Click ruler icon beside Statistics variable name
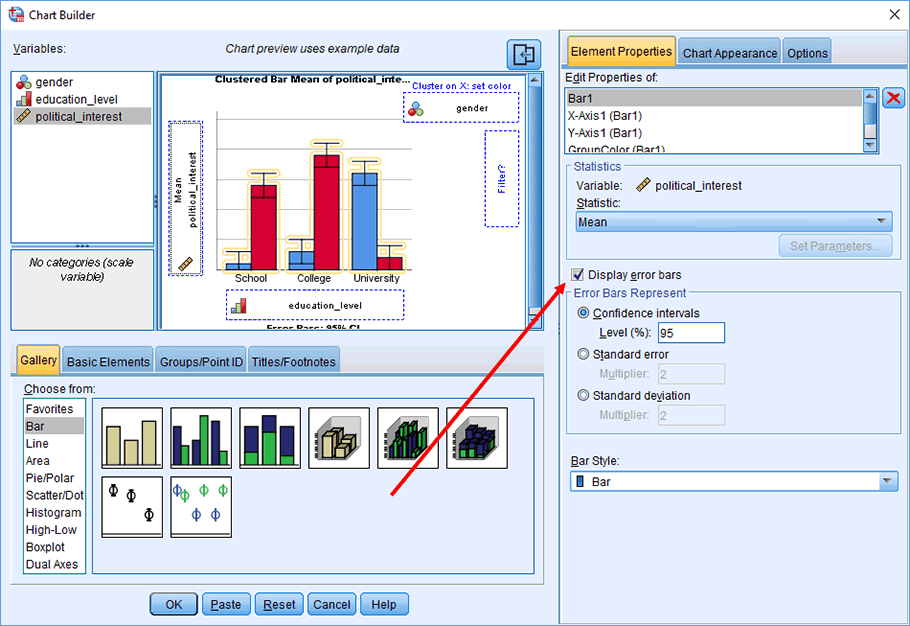 click(x=643, y=185)
